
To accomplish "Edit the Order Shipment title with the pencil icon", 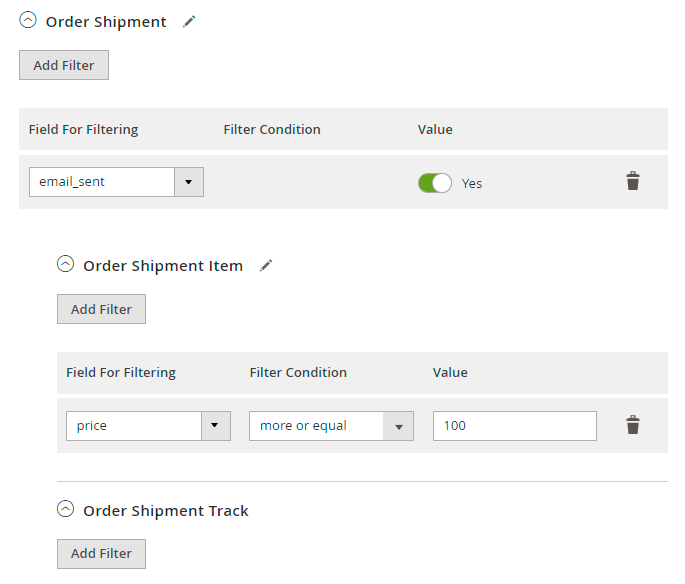I will [x=189, y=21].
